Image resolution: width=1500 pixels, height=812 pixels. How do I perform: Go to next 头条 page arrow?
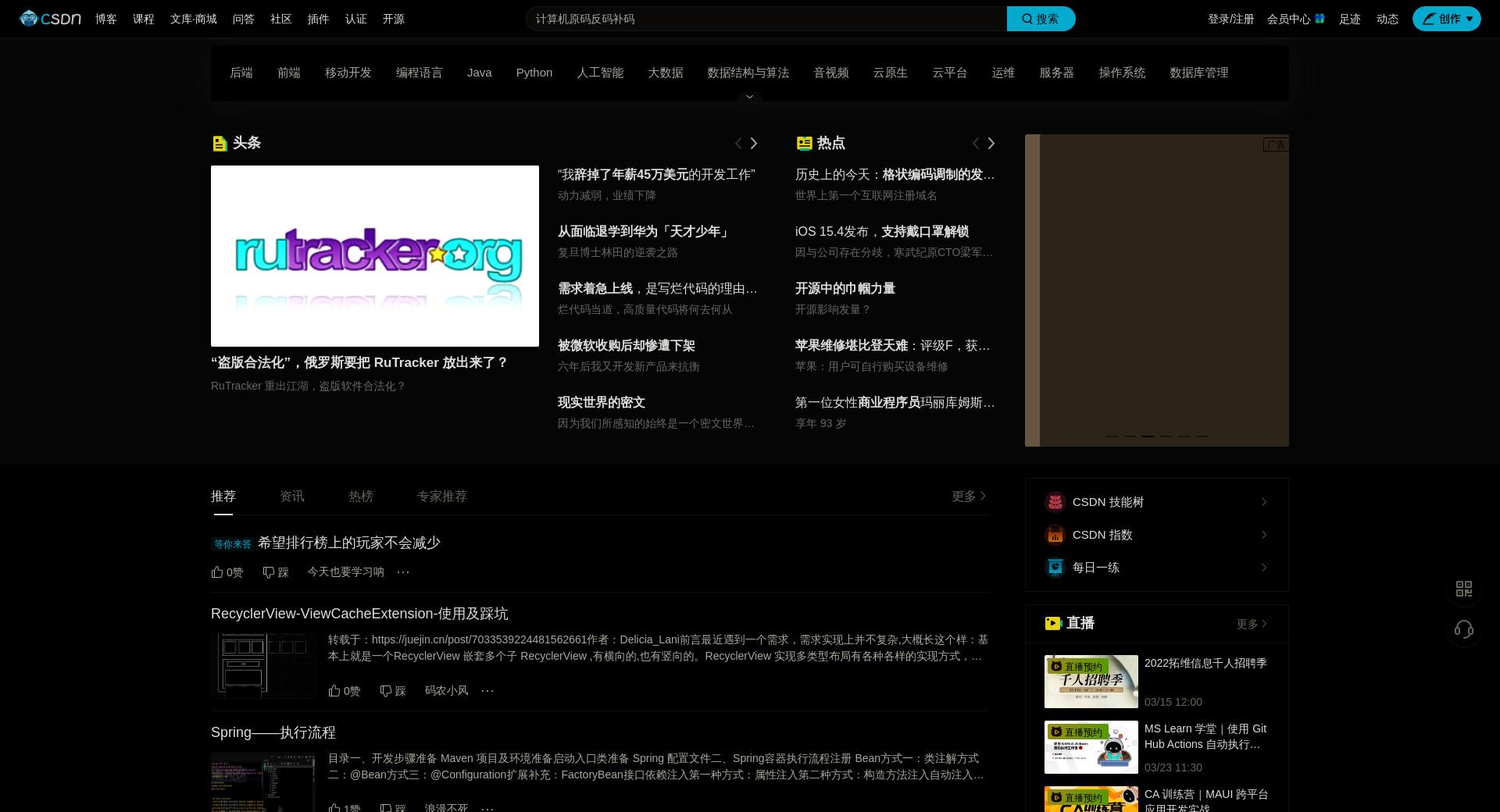[754, 143]
